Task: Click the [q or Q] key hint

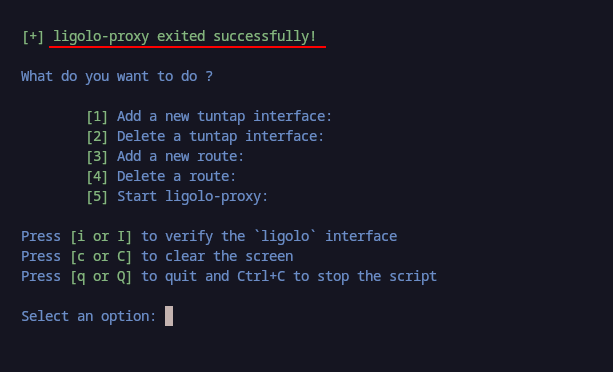Action: pyautogui.click(x=101, y=277)
